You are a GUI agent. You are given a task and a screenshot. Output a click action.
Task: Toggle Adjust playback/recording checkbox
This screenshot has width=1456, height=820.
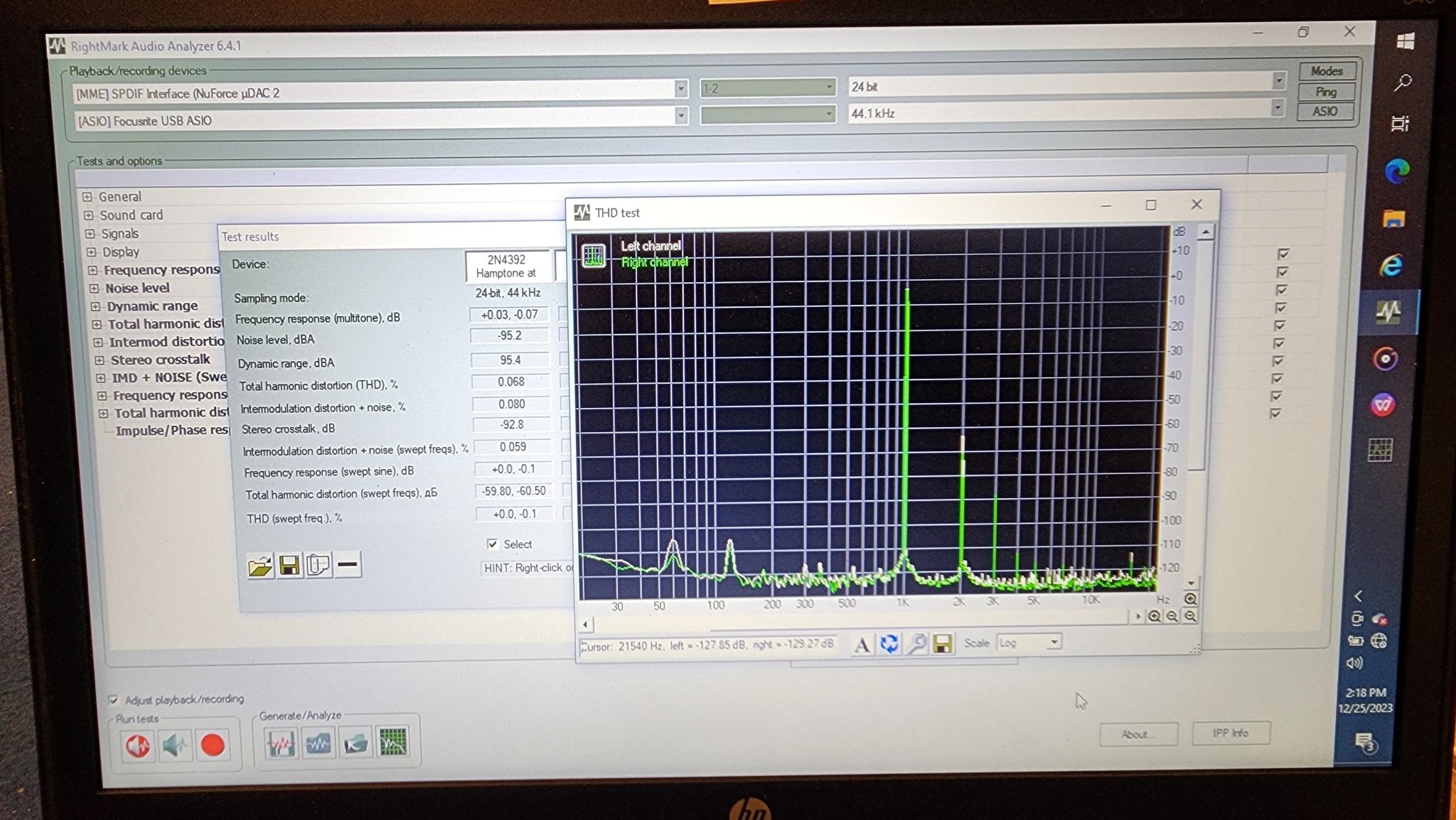click(x=113, y=700)
